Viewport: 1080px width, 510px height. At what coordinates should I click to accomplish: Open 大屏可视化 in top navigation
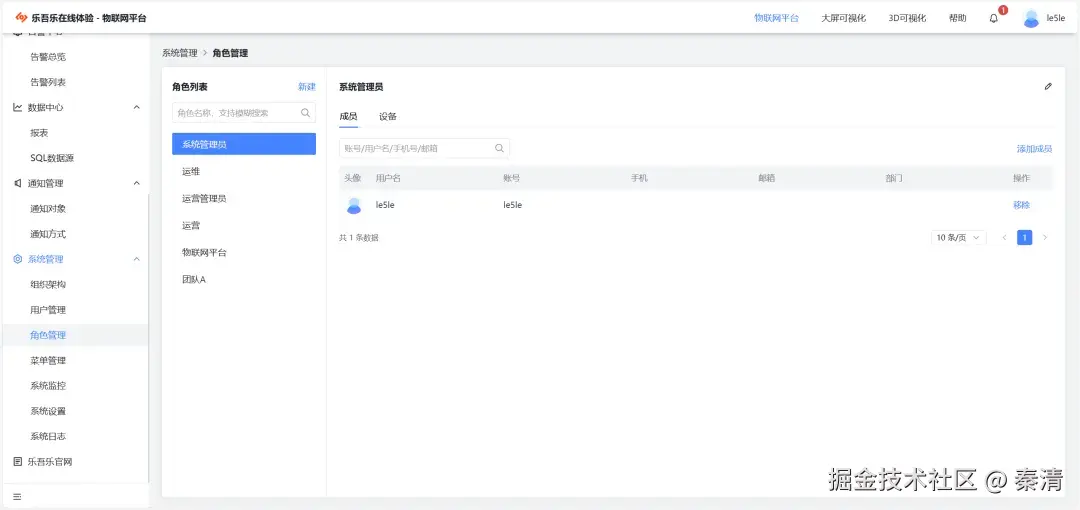click(844, 19)
